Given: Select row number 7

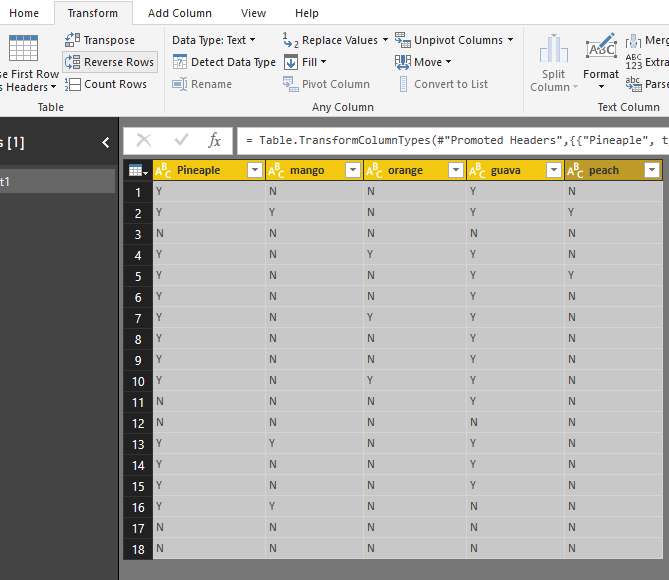Looking at the screenshot, I should (138, 318).
